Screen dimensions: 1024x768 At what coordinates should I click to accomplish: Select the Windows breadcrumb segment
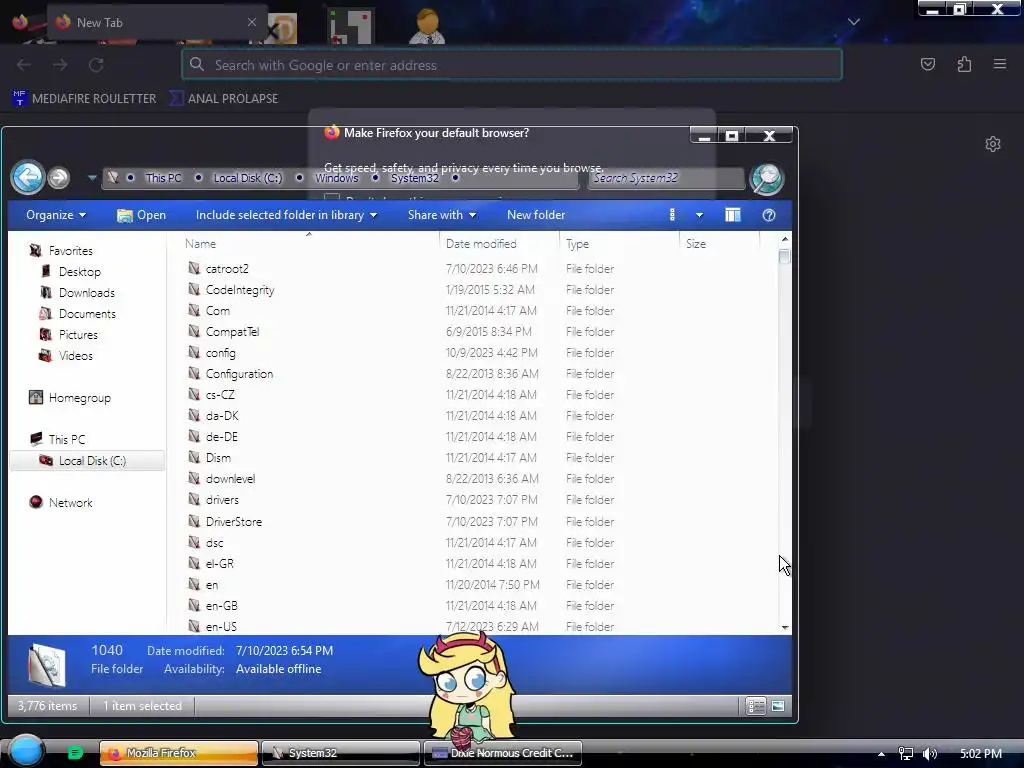(336, 178)
